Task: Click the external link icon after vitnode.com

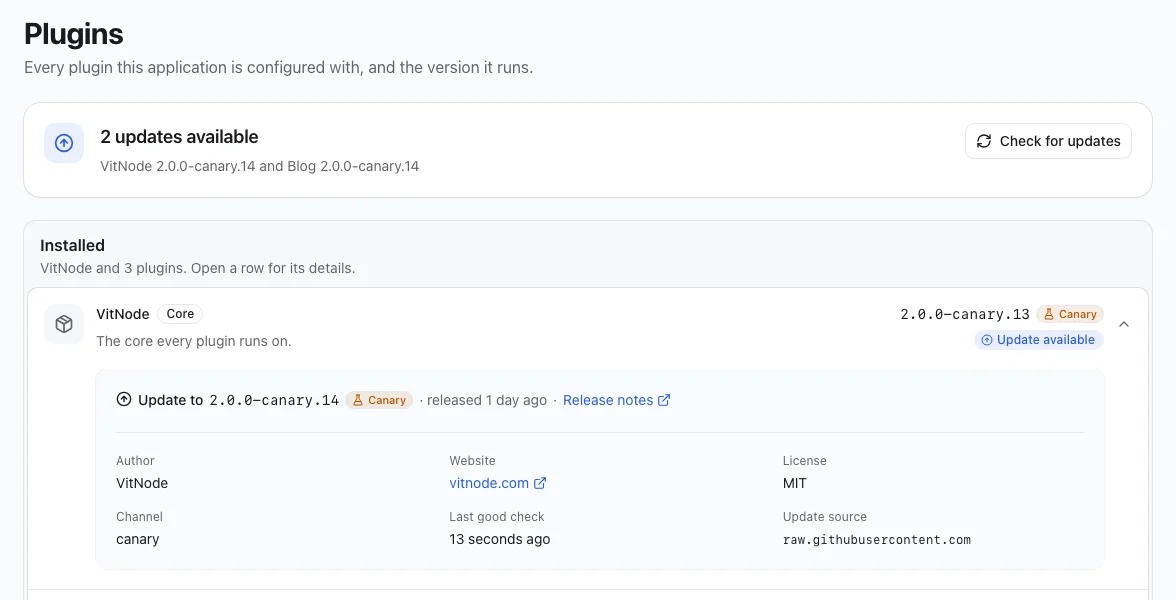Action: 540,483
